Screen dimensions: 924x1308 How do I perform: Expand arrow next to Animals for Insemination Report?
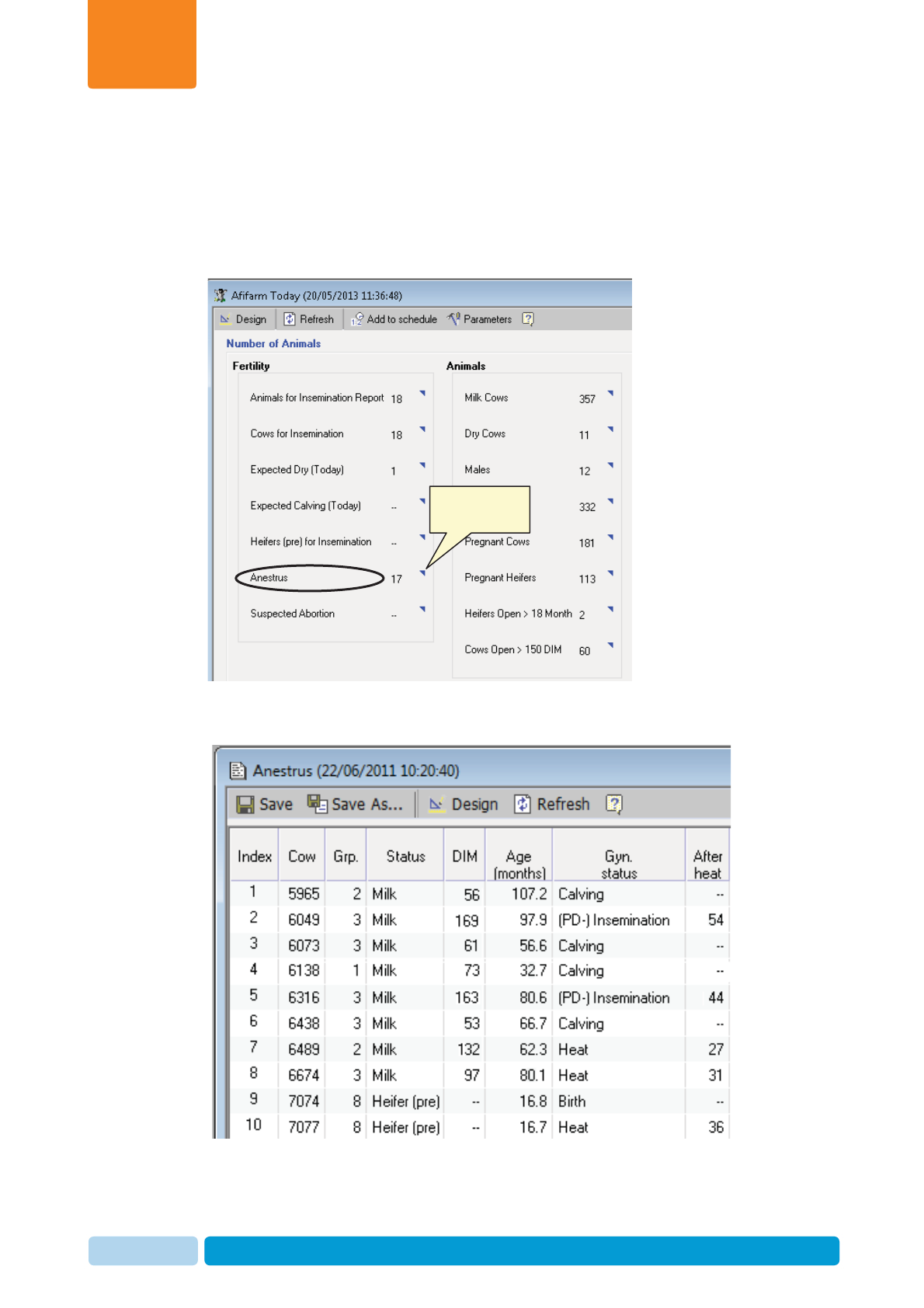pyautogui.click(x=422, y=393)
